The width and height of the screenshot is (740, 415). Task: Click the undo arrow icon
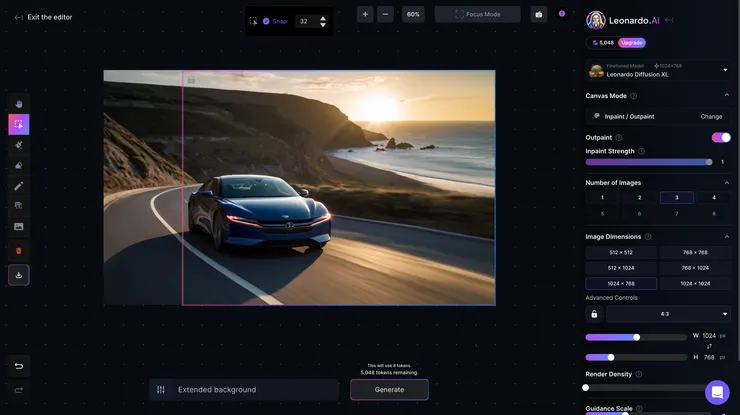click(x=18, y=366)
